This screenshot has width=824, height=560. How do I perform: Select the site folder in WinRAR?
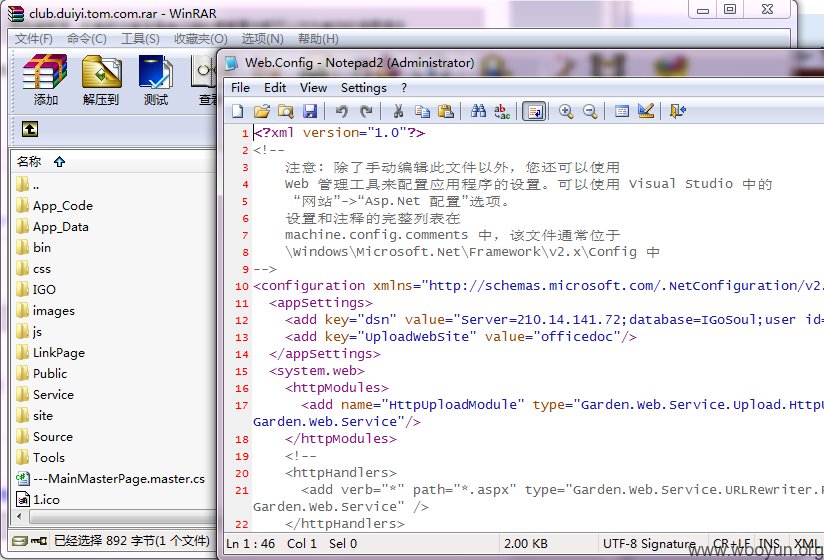[x=35, y=416]
